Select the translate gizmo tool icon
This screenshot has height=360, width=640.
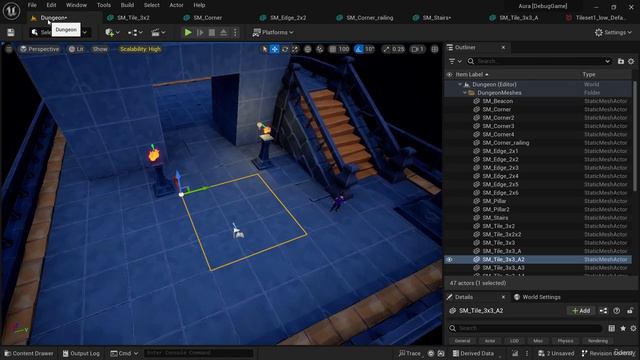pos(275,49)
